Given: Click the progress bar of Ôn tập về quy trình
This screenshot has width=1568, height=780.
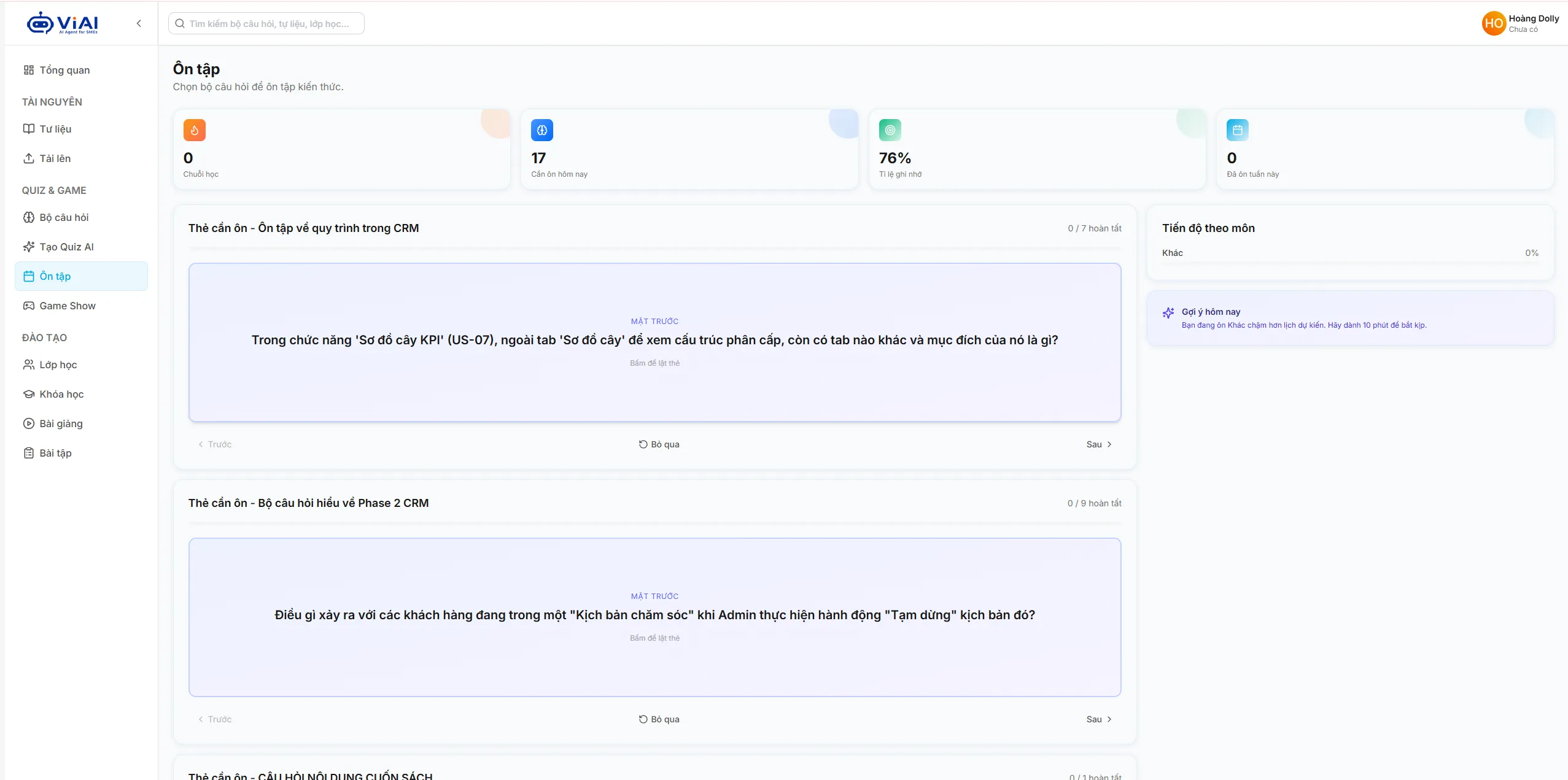Looking at the screenshot, I should click(654, 249).
